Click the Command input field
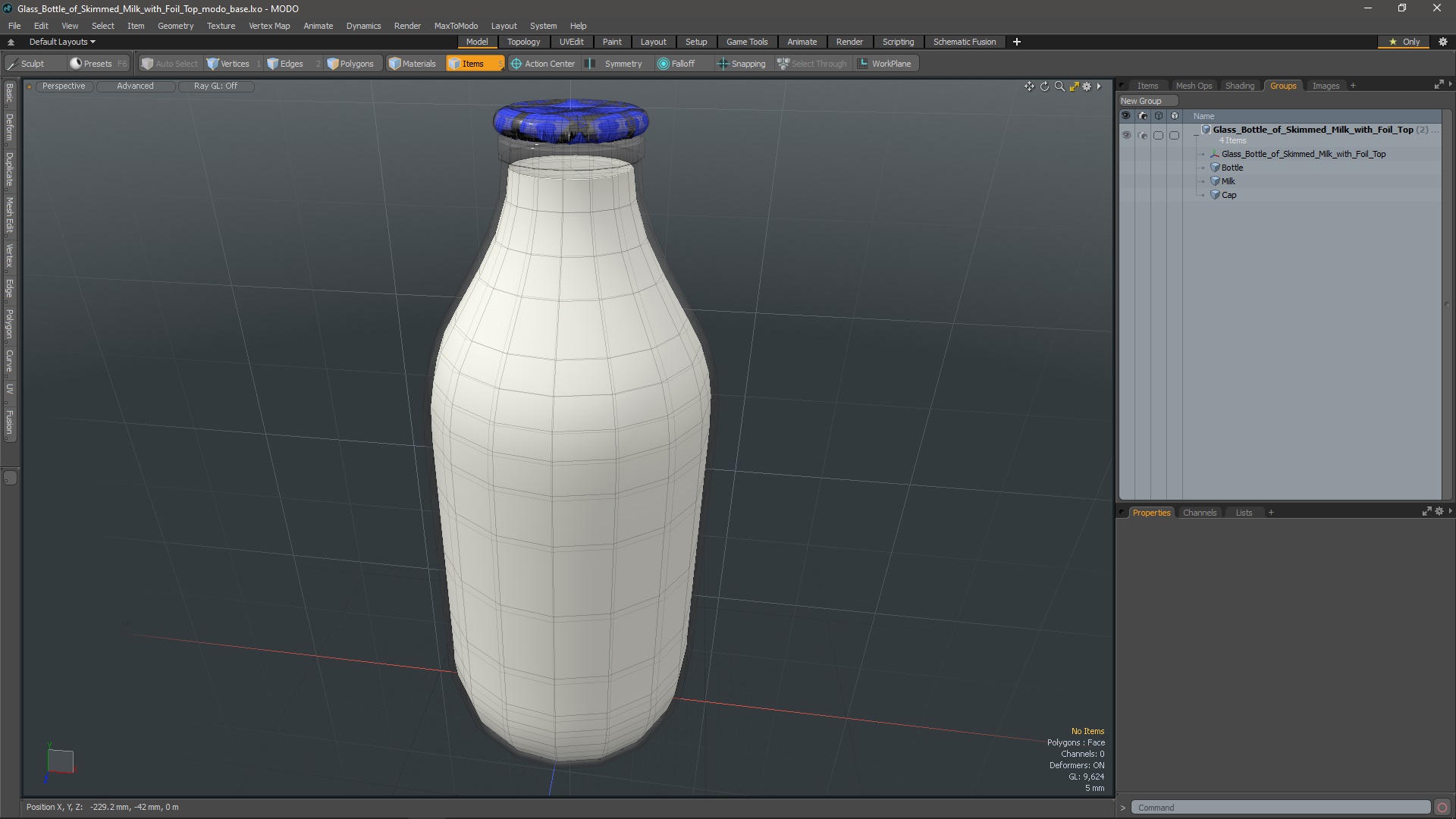Viewport: 1456px width, 819px height. [1280, 808]
